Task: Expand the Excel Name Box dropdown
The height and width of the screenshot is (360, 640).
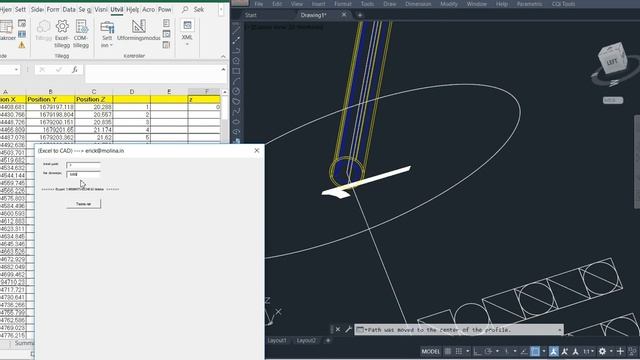Action: pos(16,70)
